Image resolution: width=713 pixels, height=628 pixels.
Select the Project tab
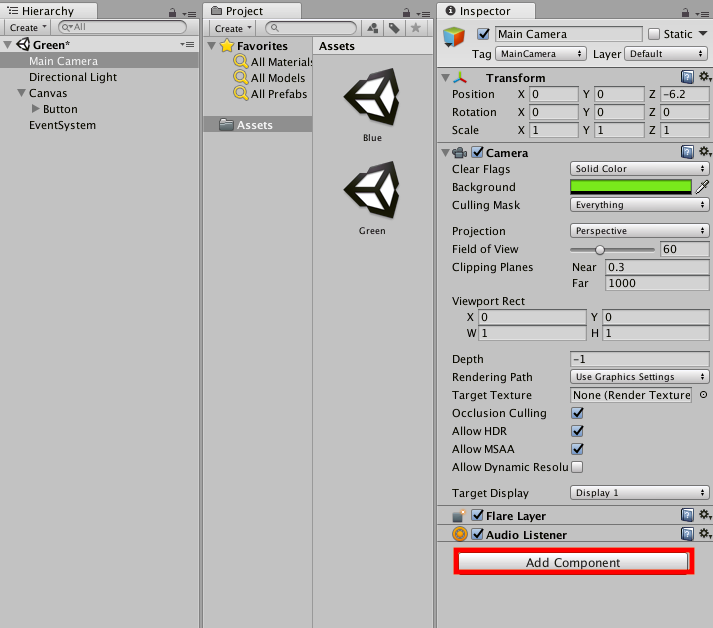pos(251,11)
